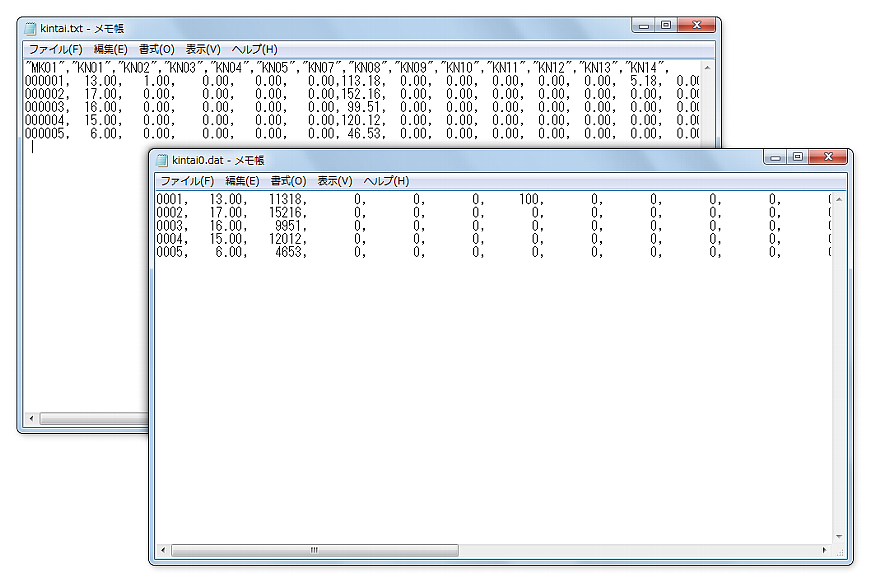Viewport: 869px width, 581px height.
Task: Click left scroll arrow in kintai.txt window
Action: click(30, 418)
